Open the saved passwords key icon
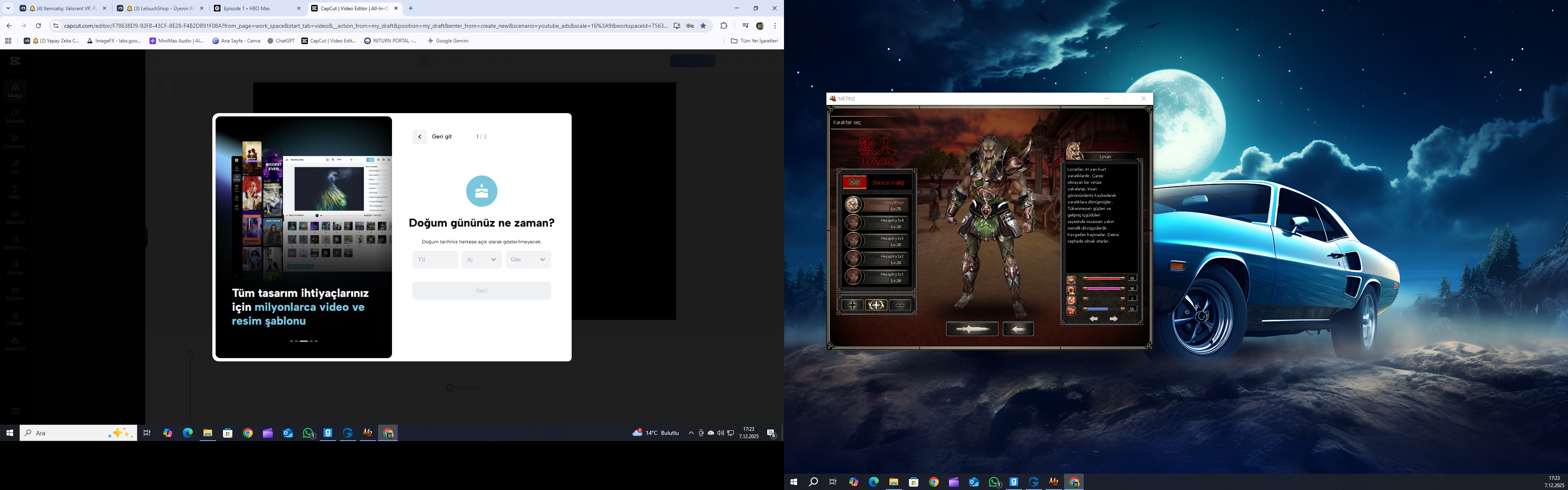The image size is (1568, 490). (x=690, y=26)
